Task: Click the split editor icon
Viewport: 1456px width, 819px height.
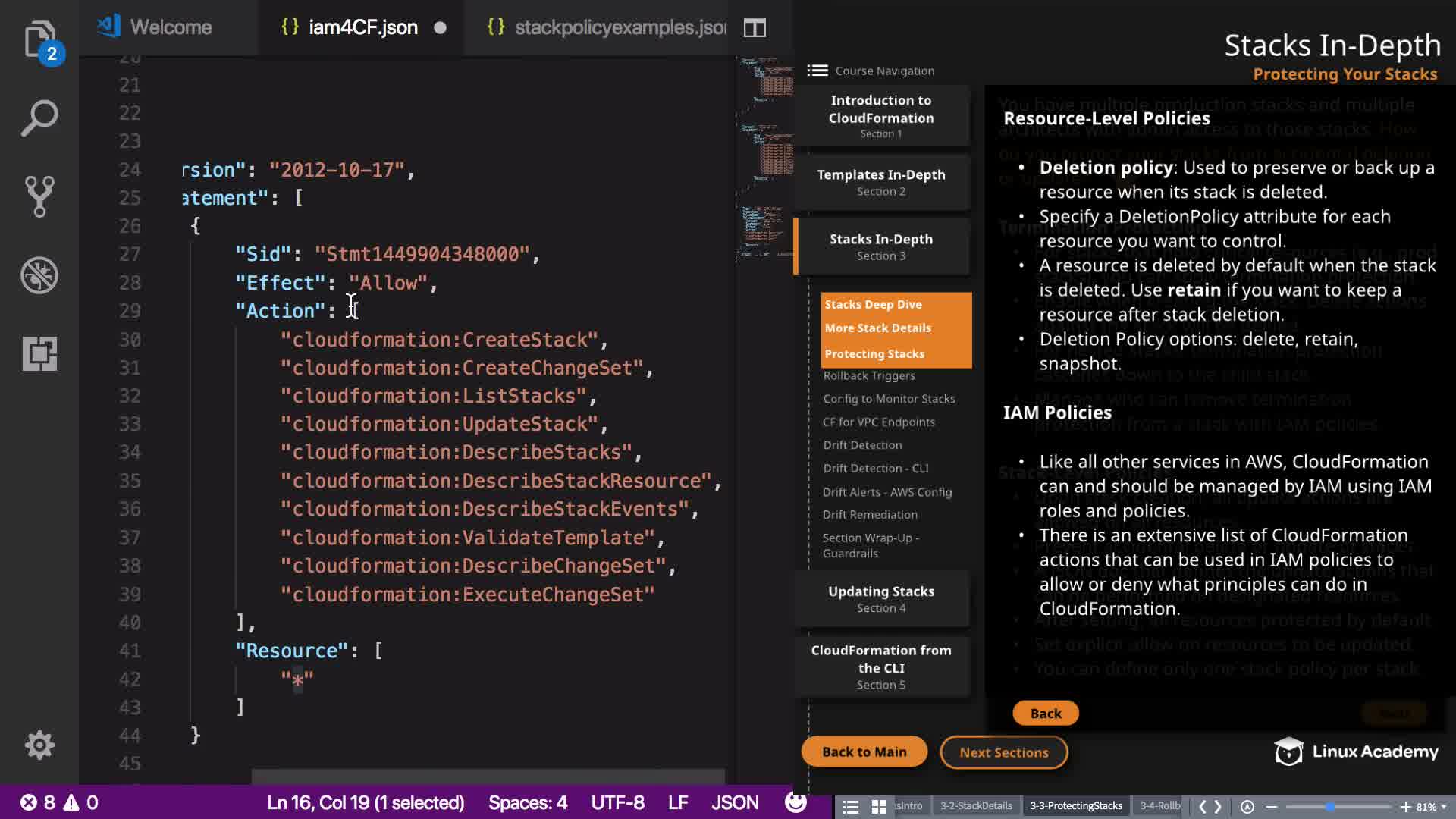Action: (x=755, y=28)
